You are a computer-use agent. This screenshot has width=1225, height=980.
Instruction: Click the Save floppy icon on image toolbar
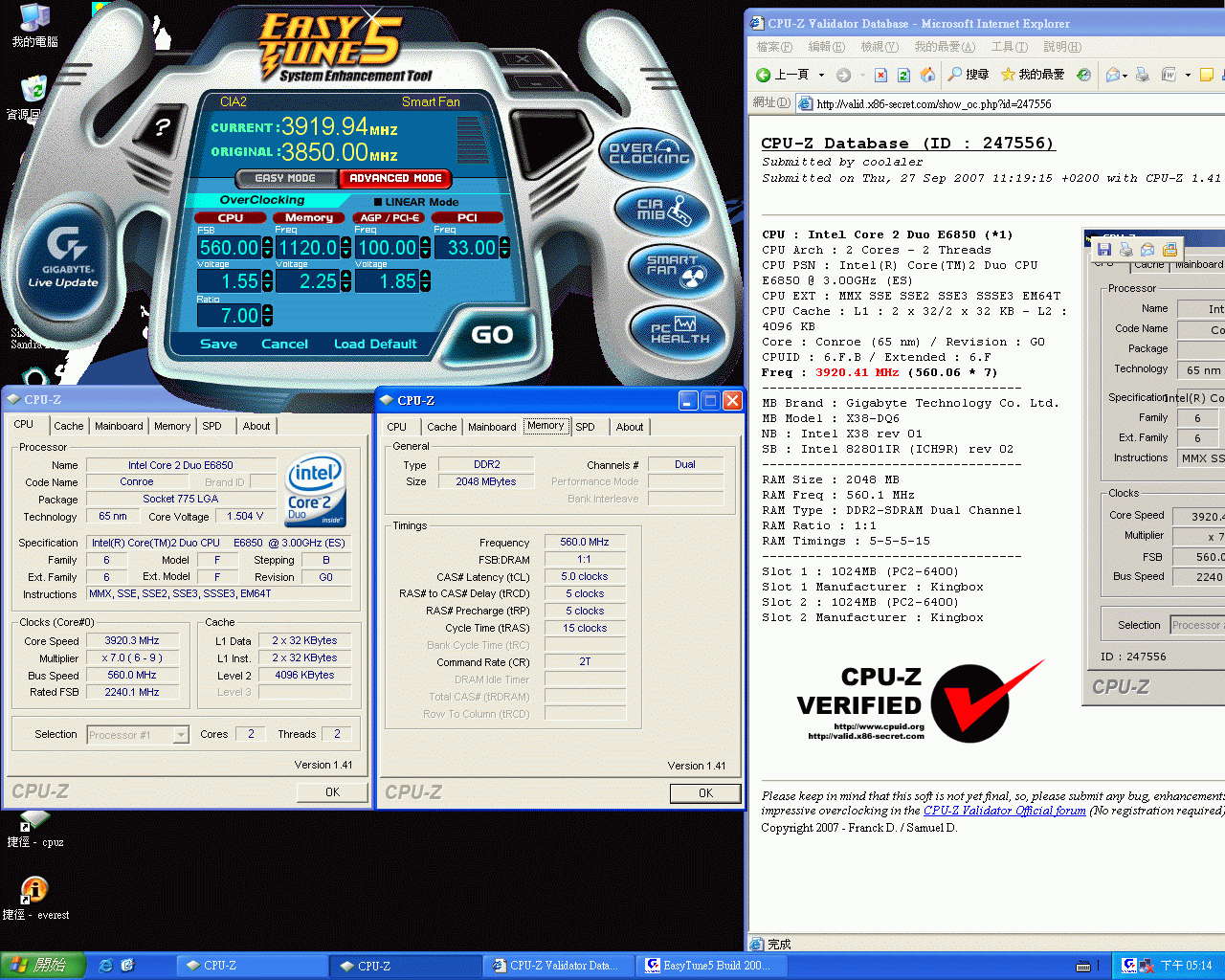(x=1104, y=250)
